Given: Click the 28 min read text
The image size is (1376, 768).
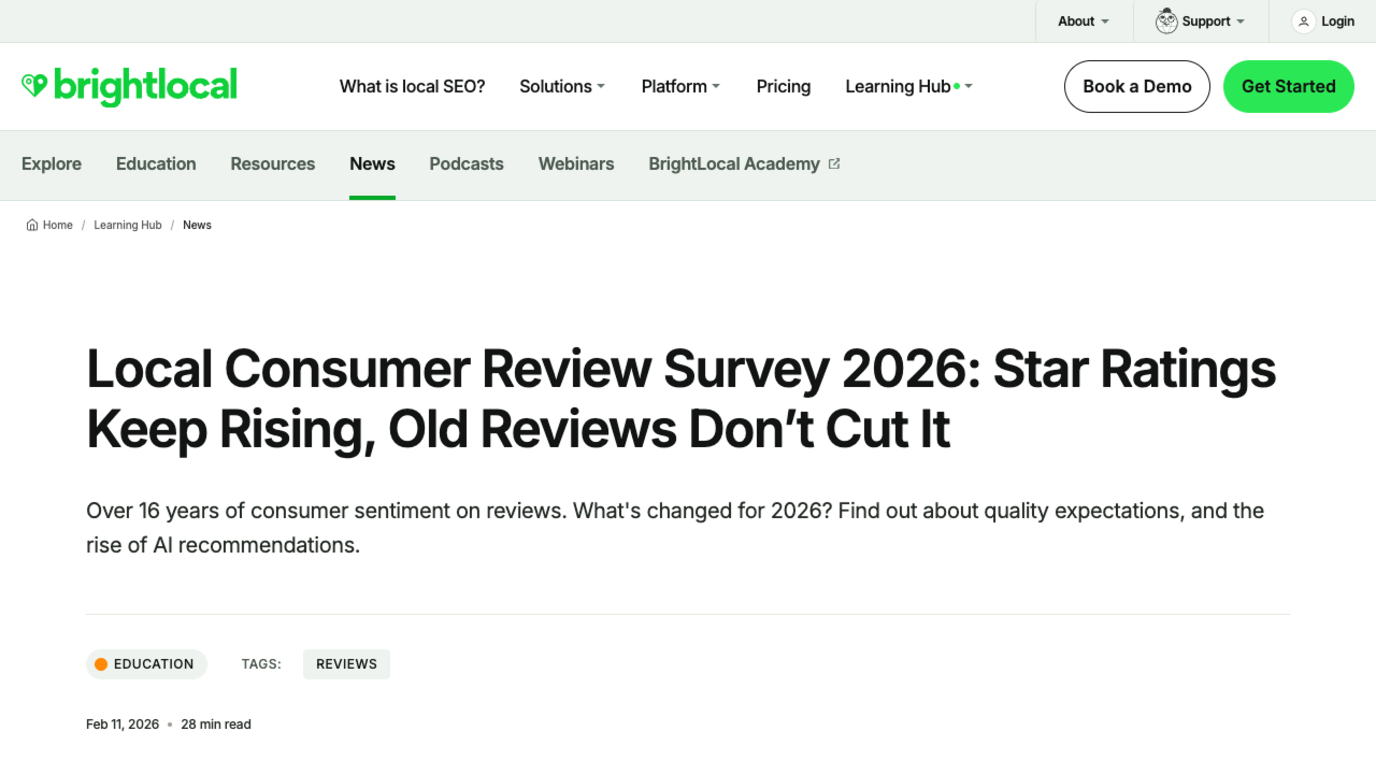Looking at the screenshot, I should point(216,724).
